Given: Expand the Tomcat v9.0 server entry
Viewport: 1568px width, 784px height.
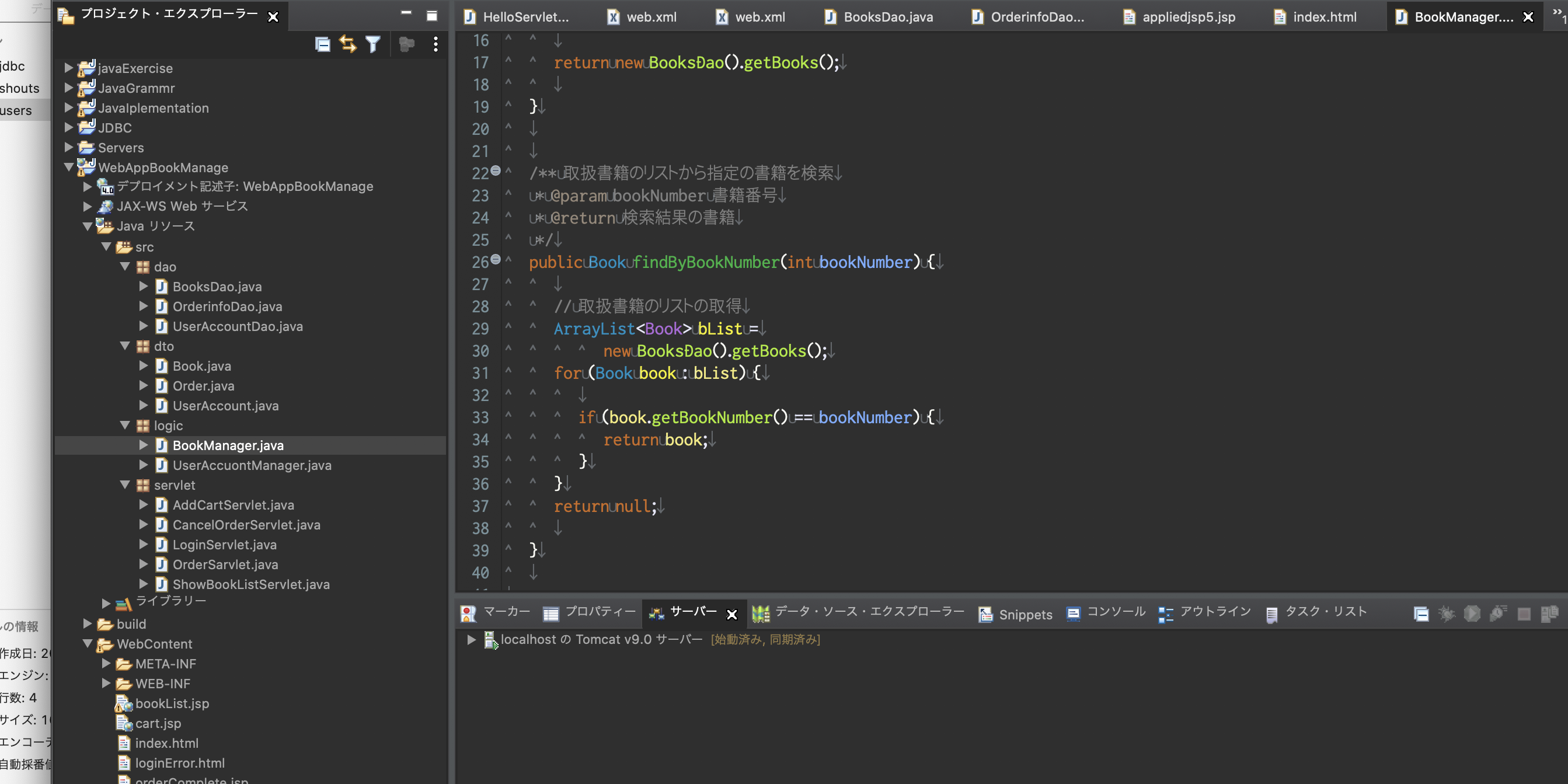Looking at the screenshot, I should click(x=471, y=639).
